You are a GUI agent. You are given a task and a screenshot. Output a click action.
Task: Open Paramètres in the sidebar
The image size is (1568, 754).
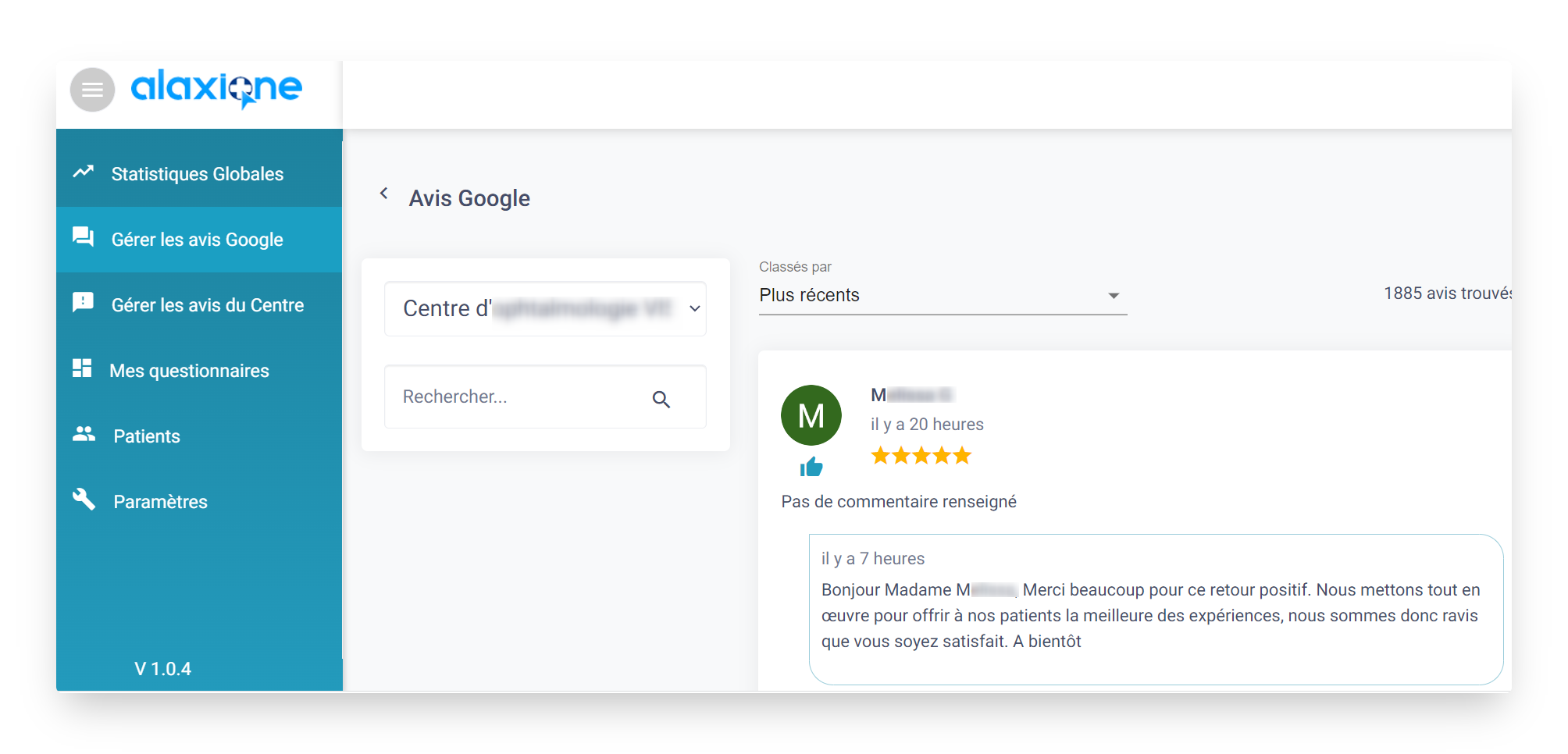click(199, 502)
